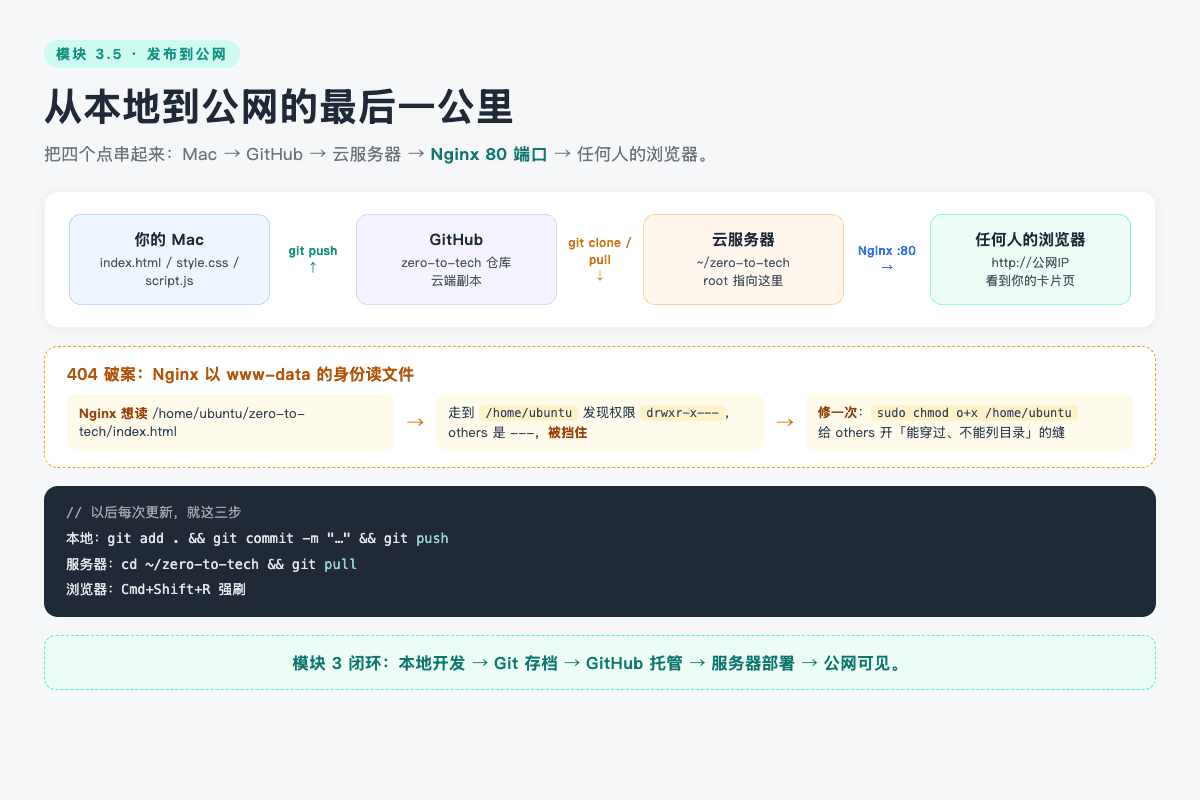
Task: Click the /home/ubuntu code chip in 走到 step
Action: [x=529, y=413]
